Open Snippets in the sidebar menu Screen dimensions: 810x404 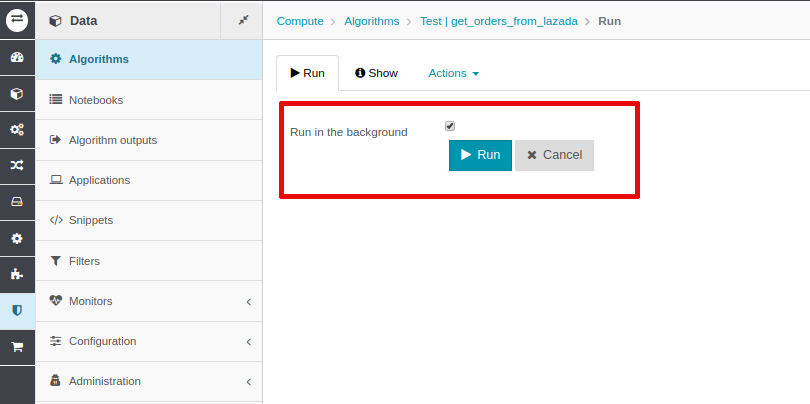tap(149, 221)
